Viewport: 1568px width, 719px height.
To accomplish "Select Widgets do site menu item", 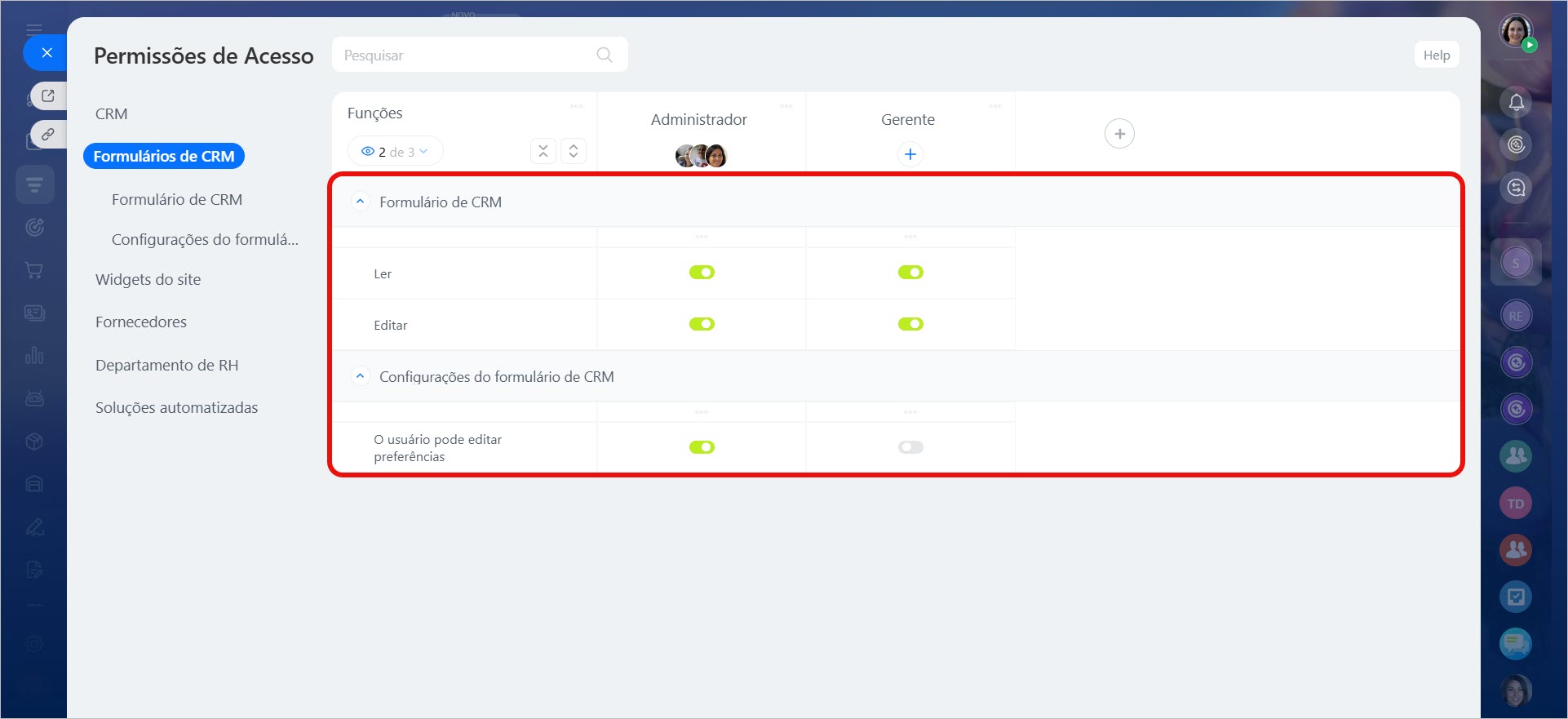I will point(148,280).
